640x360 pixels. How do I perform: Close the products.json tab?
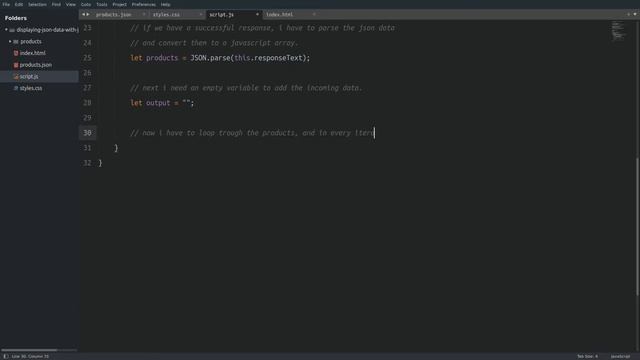(x=144, y=14)
